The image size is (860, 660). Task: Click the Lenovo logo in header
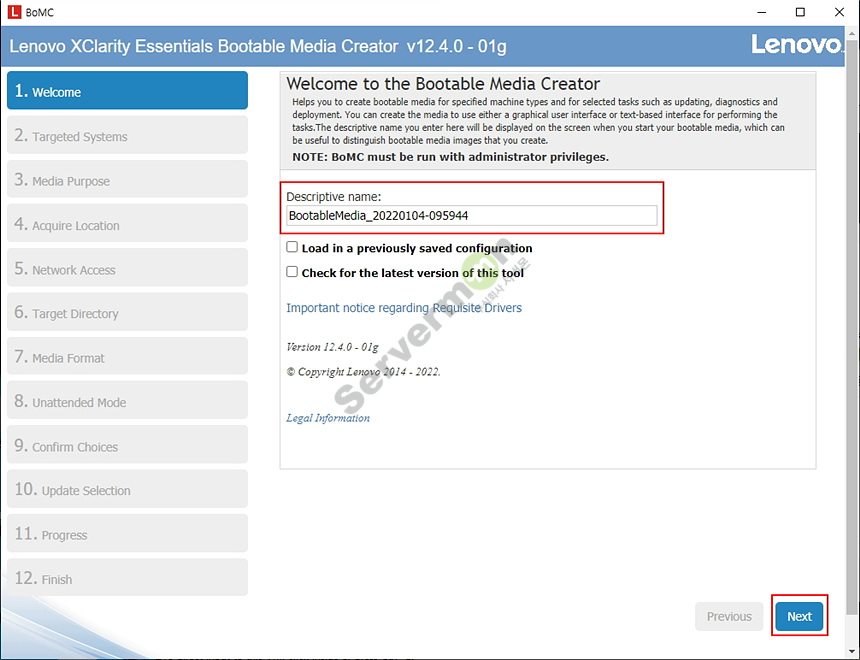796,45
